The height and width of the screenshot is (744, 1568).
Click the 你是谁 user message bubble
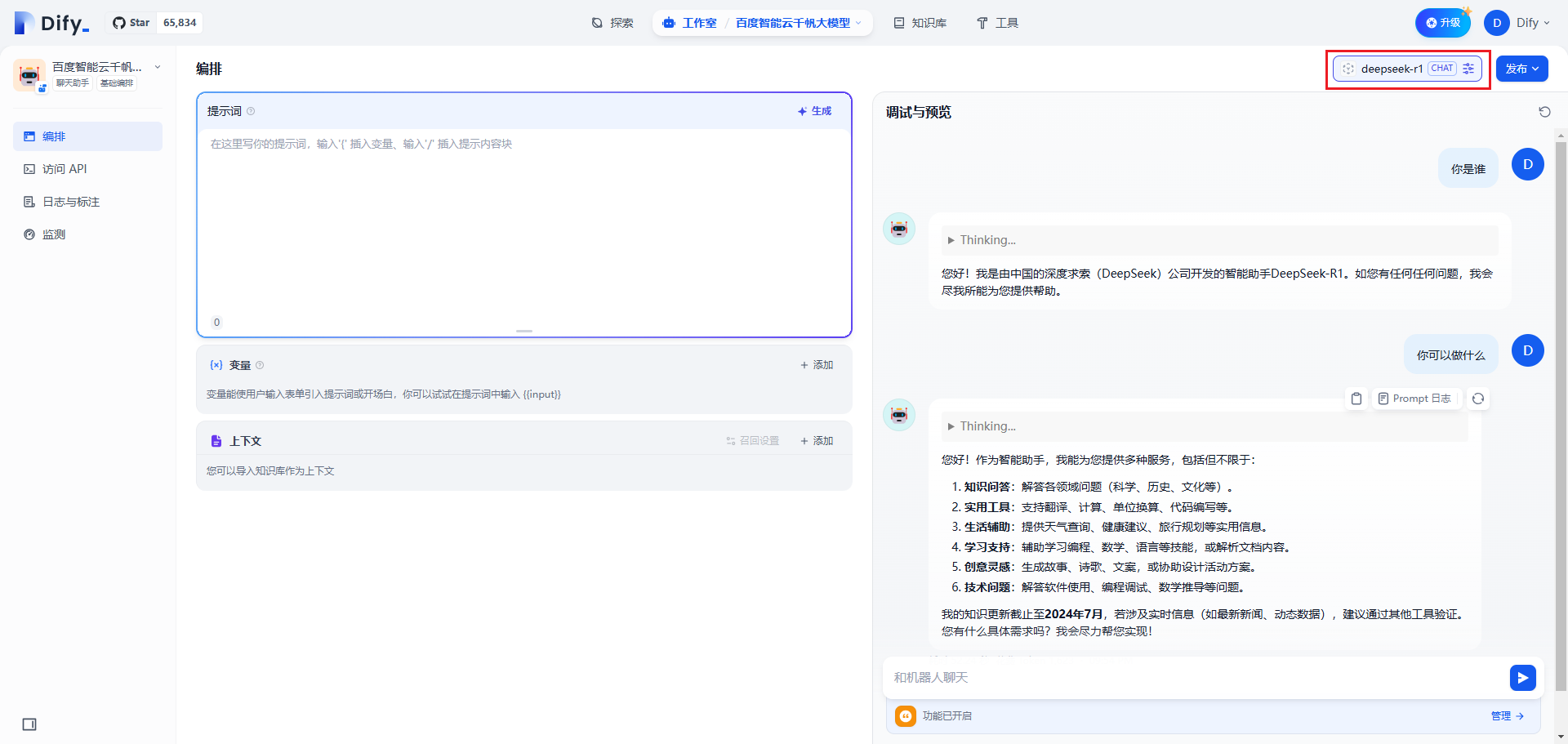pyautogui.click(x=1468, y=168)
